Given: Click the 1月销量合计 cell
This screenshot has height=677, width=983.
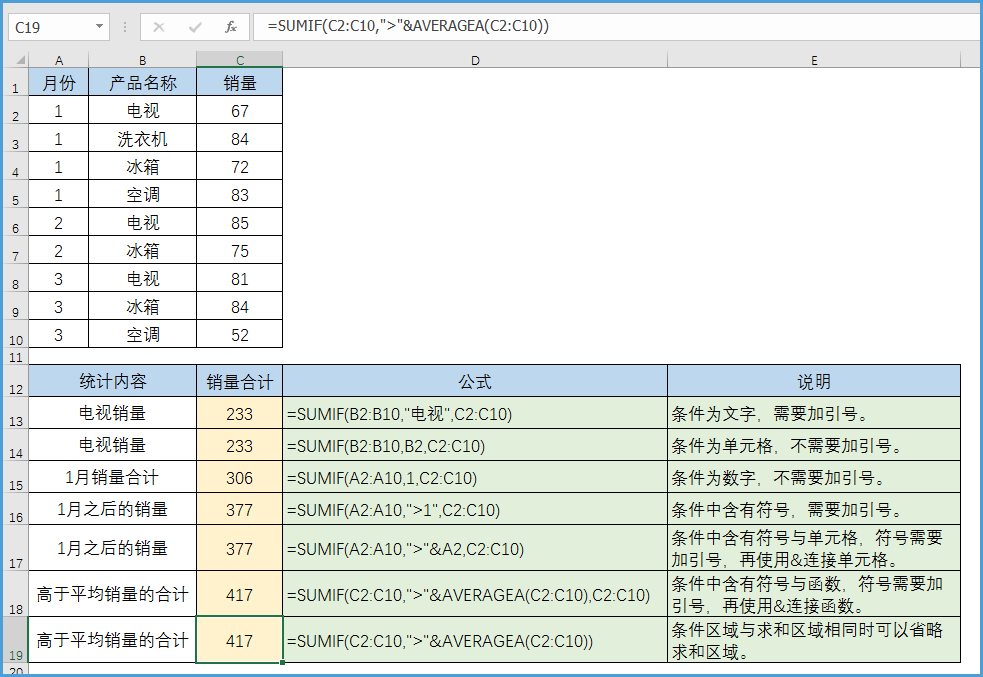Looking at the screenshot, I should (112, 478).
